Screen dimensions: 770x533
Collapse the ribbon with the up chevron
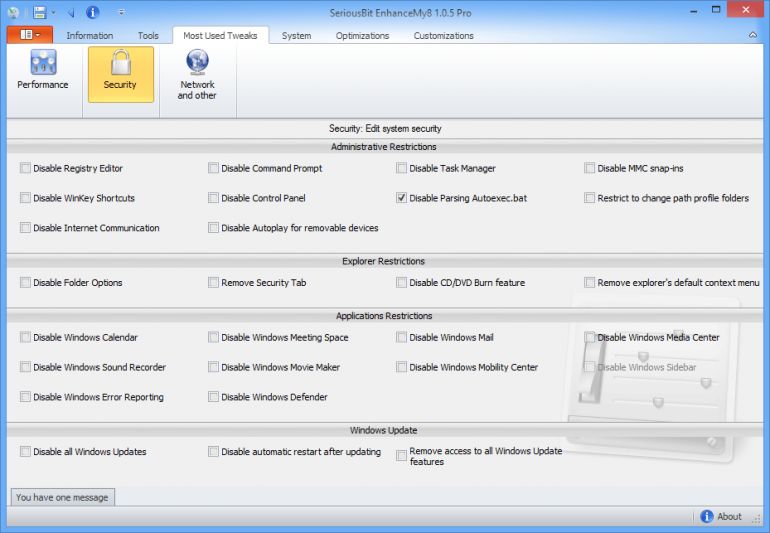click(753, 35)
